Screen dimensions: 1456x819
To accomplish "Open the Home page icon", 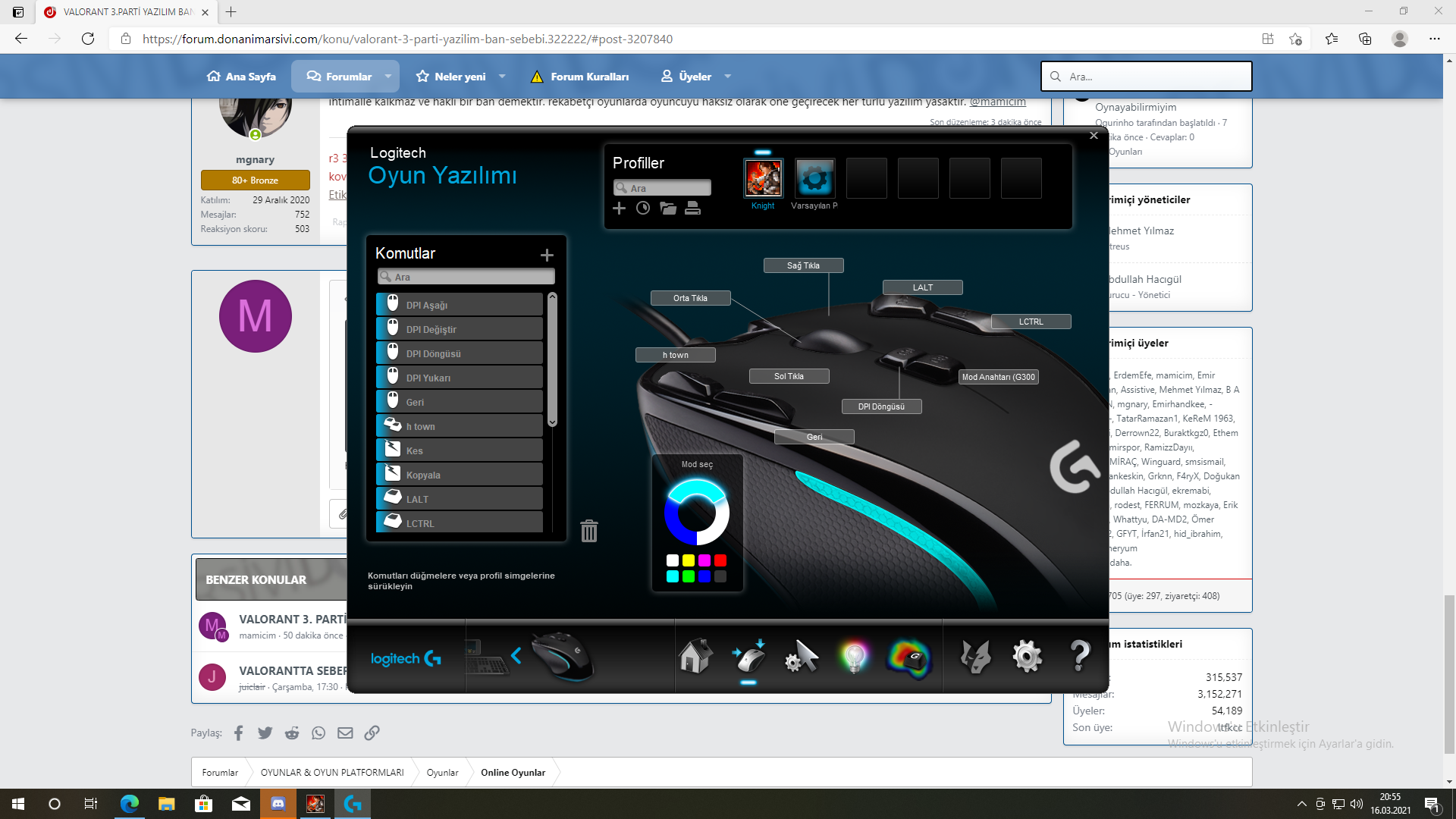I will click(695, 656).
